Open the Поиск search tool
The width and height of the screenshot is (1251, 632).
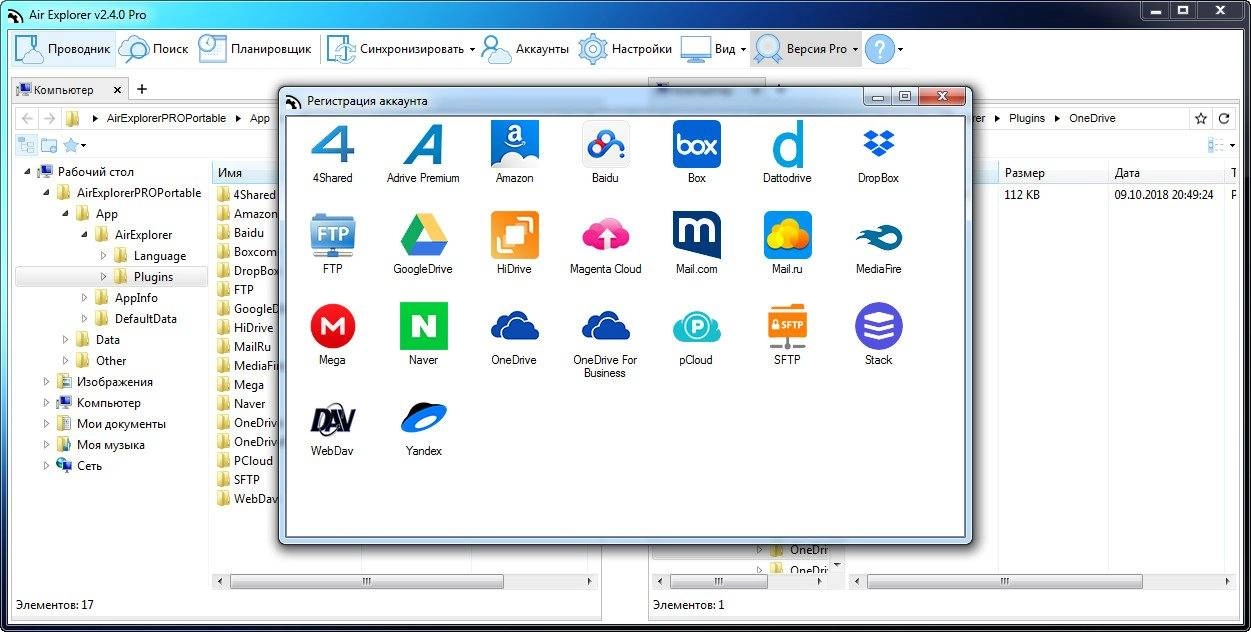[x=154, y=48]
